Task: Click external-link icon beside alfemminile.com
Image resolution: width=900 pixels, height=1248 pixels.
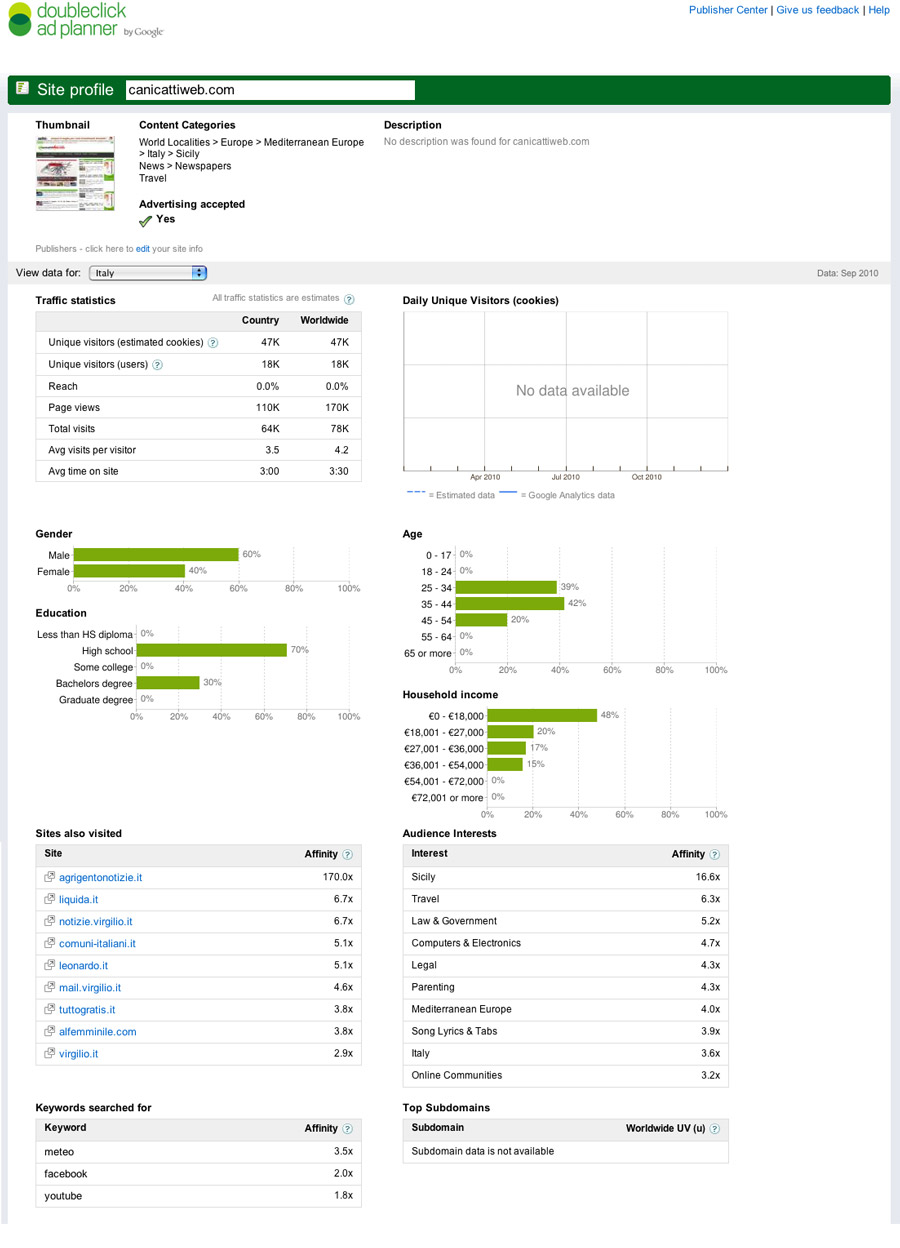Action: pos(49,1031)
